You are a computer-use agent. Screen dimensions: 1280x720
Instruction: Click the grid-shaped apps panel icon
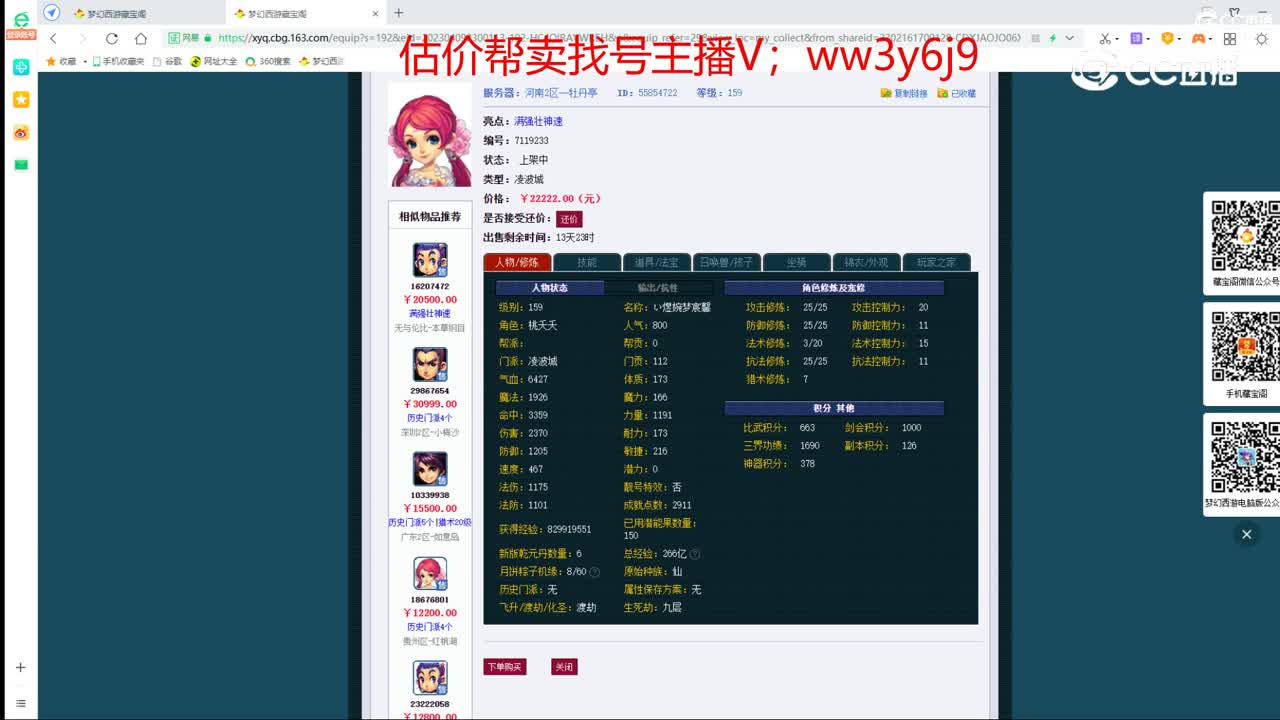(x=1229, y=38)
